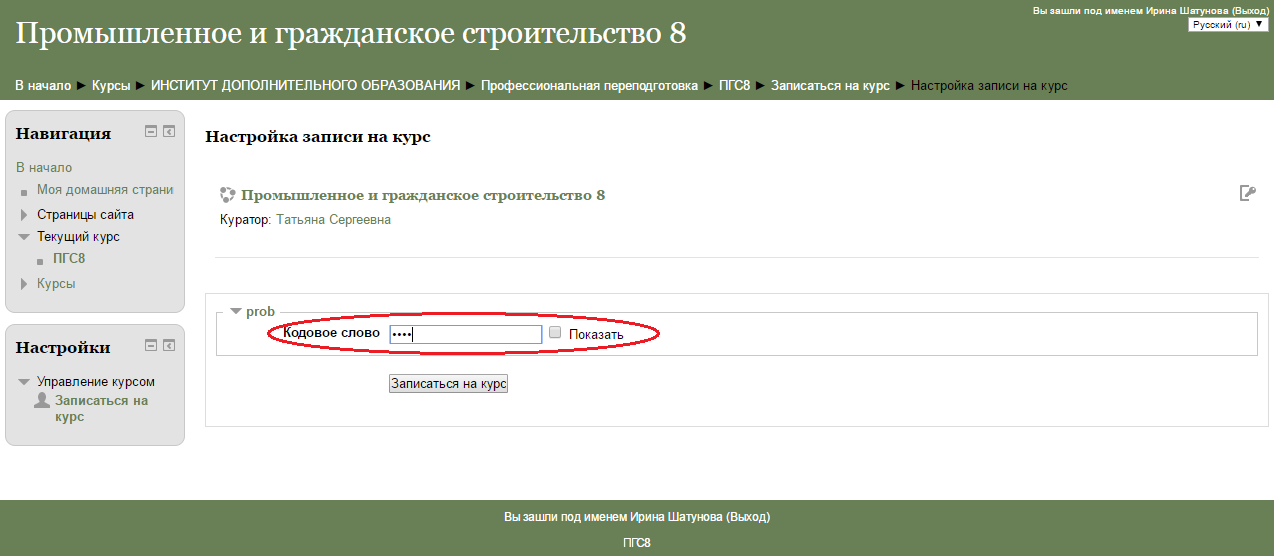Screen dimensions: 1274x556
Task: Collapse the Текущий курс tree node
Action: pyautogui.click(x=24, y=237)
